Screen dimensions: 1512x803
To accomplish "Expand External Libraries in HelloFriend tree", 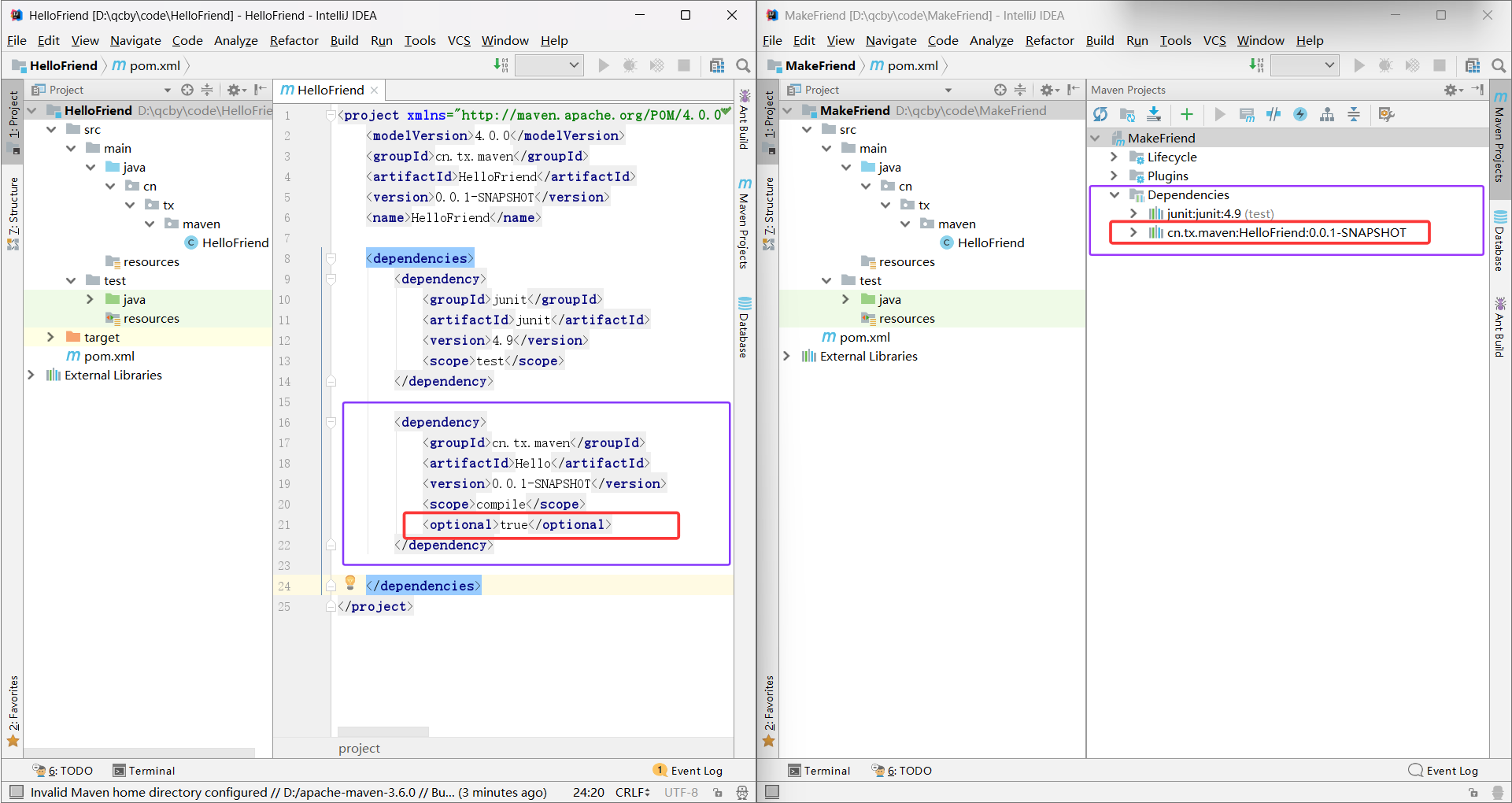I will pos(31,375).
